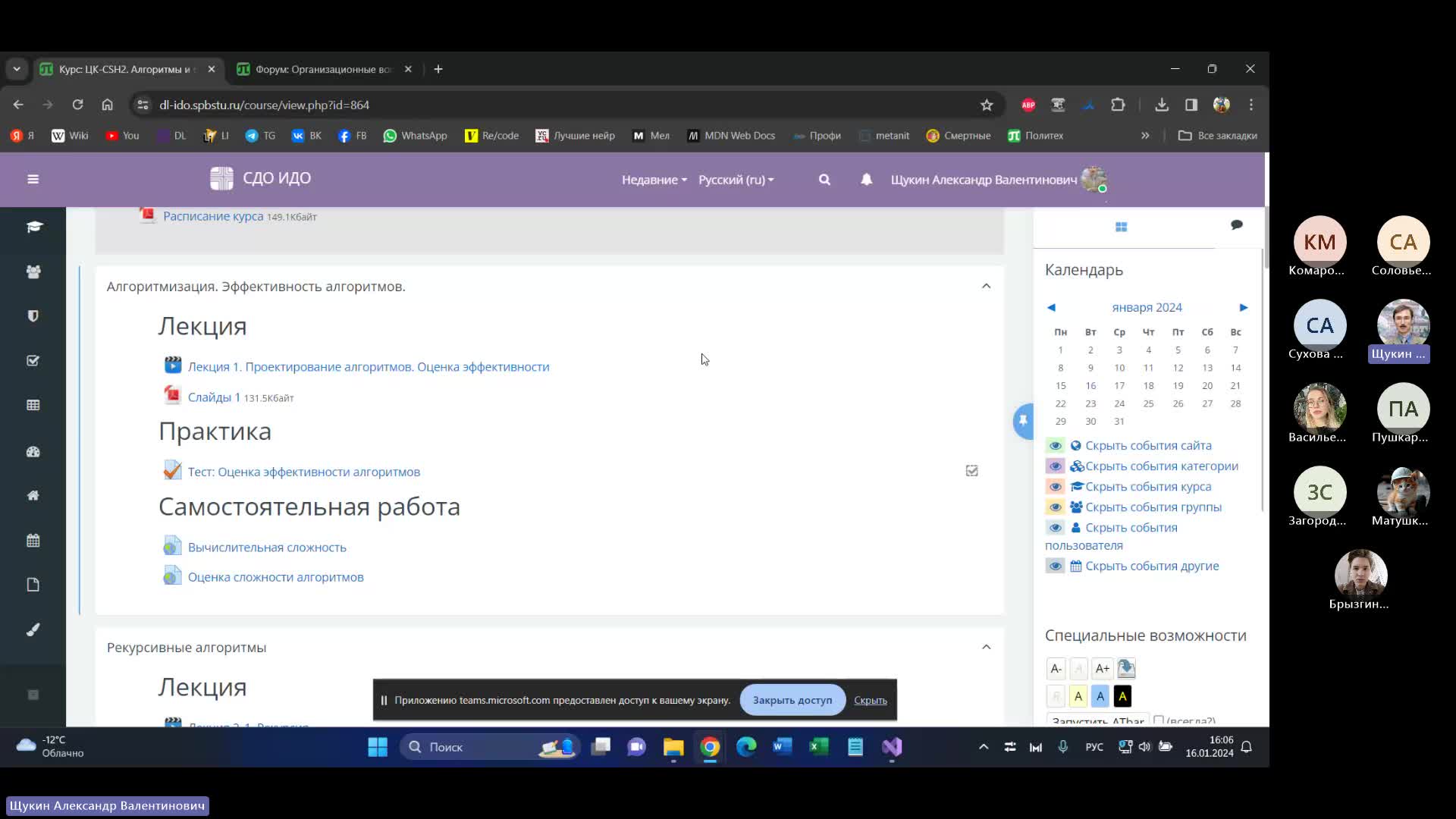1456x819 pixels.
Task: Bookmark this page with the star icon
Action: (x=987, y=105)
